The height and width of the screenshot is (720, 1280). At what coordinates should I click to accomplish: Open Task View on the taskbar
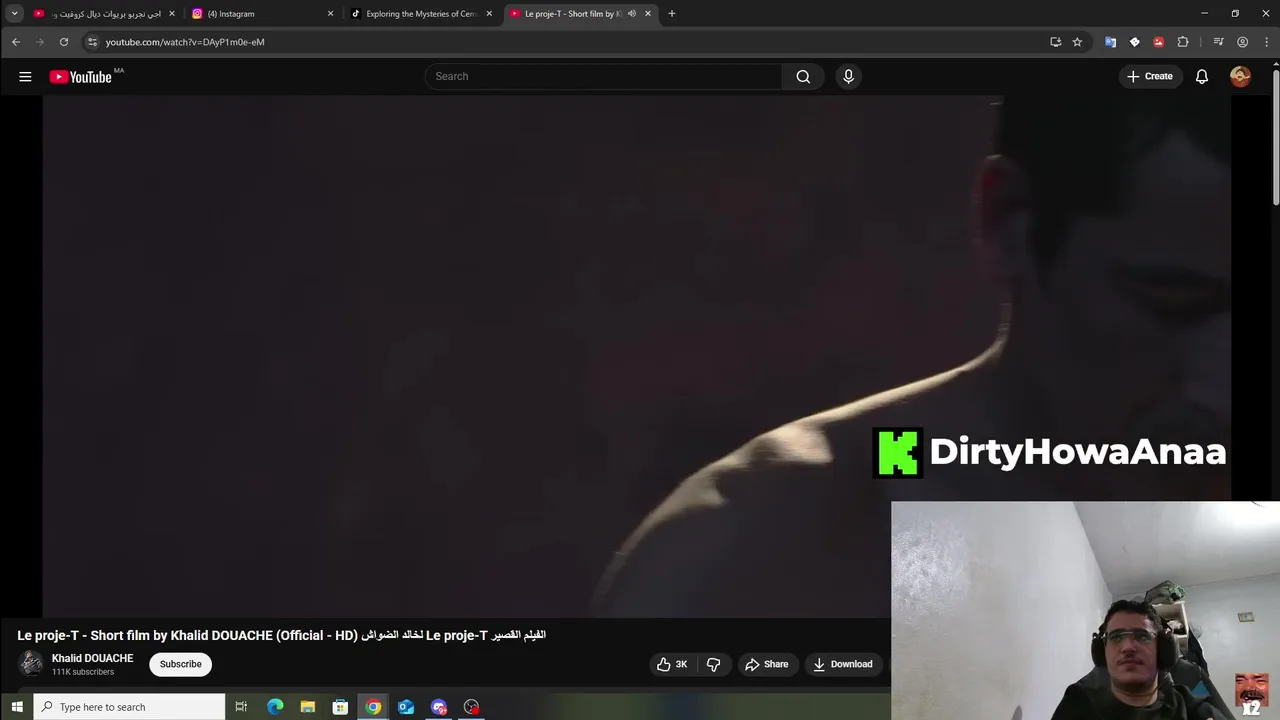coord(241,707)
